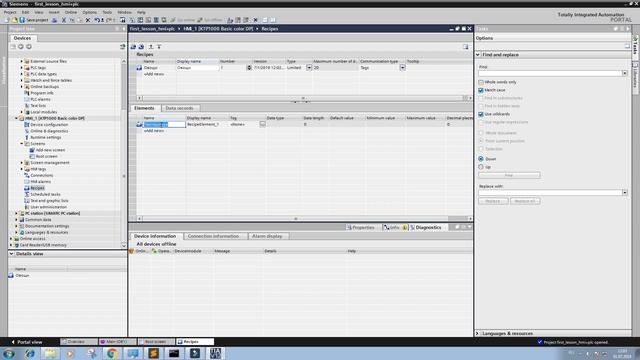The height and width of the screenshot is (360, 640).
Task: Click the import arrow icon in Recipes editor toolbar
Action: pyautogui.click(x=159, y=47)
